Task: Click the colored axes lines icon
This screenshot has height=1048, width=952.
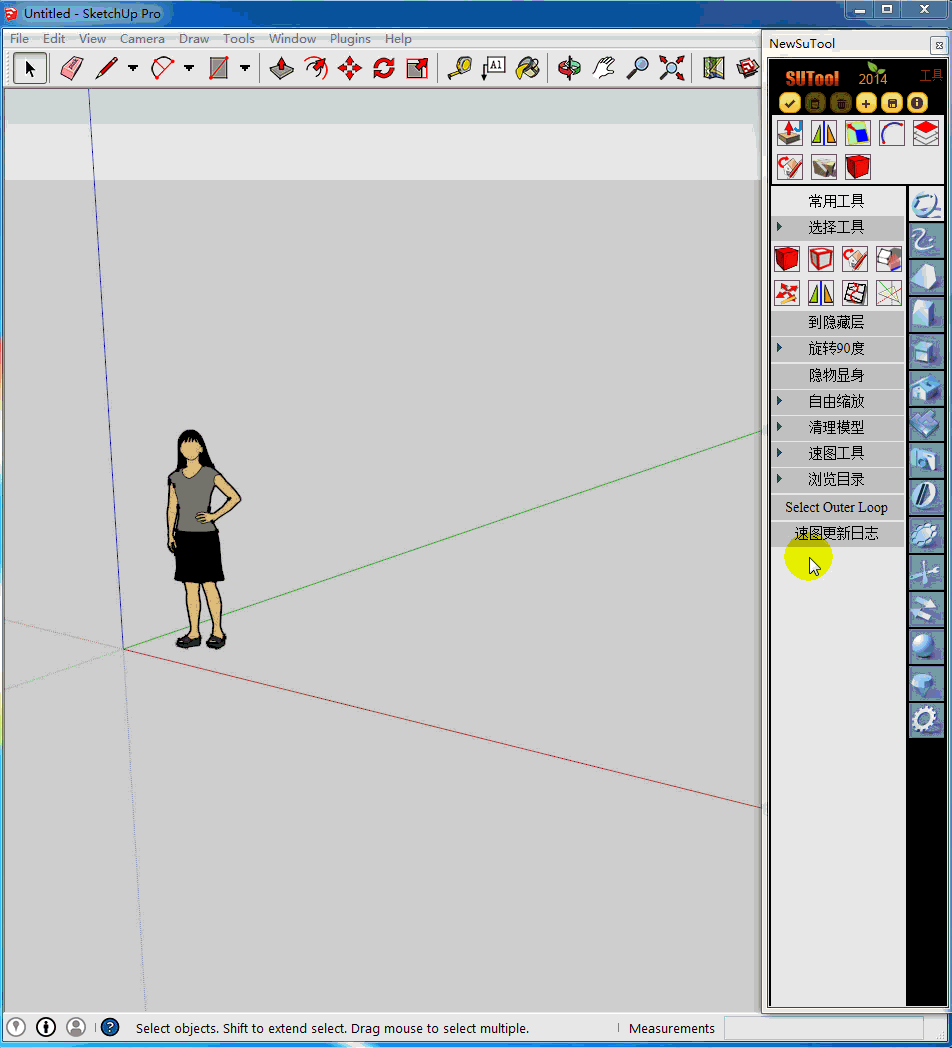Action: (x=888, y=293)
